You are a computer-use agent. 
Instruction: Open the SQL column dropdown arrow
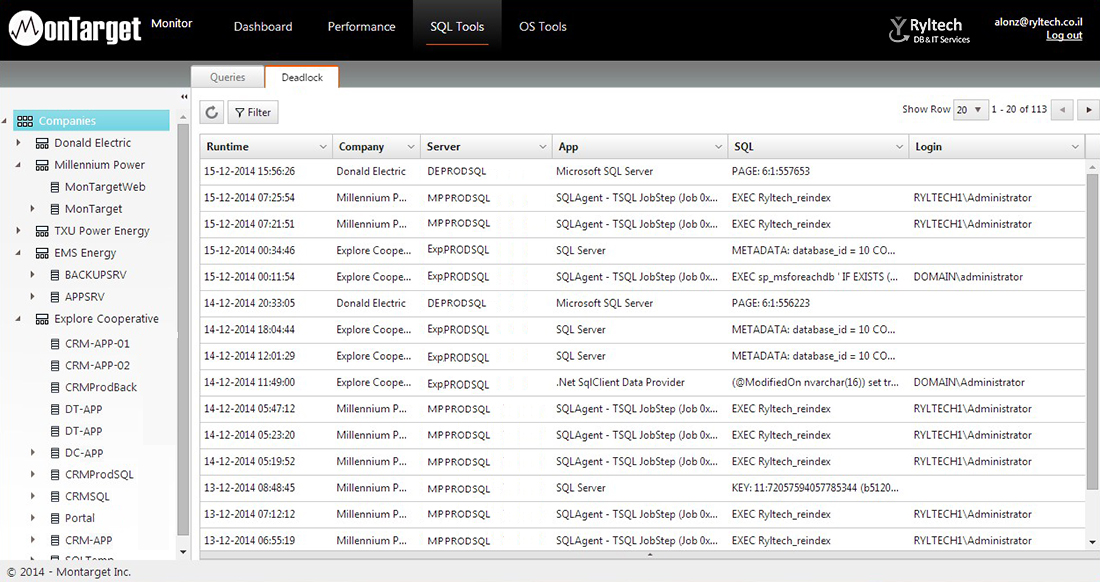click(x=899, y=147)
